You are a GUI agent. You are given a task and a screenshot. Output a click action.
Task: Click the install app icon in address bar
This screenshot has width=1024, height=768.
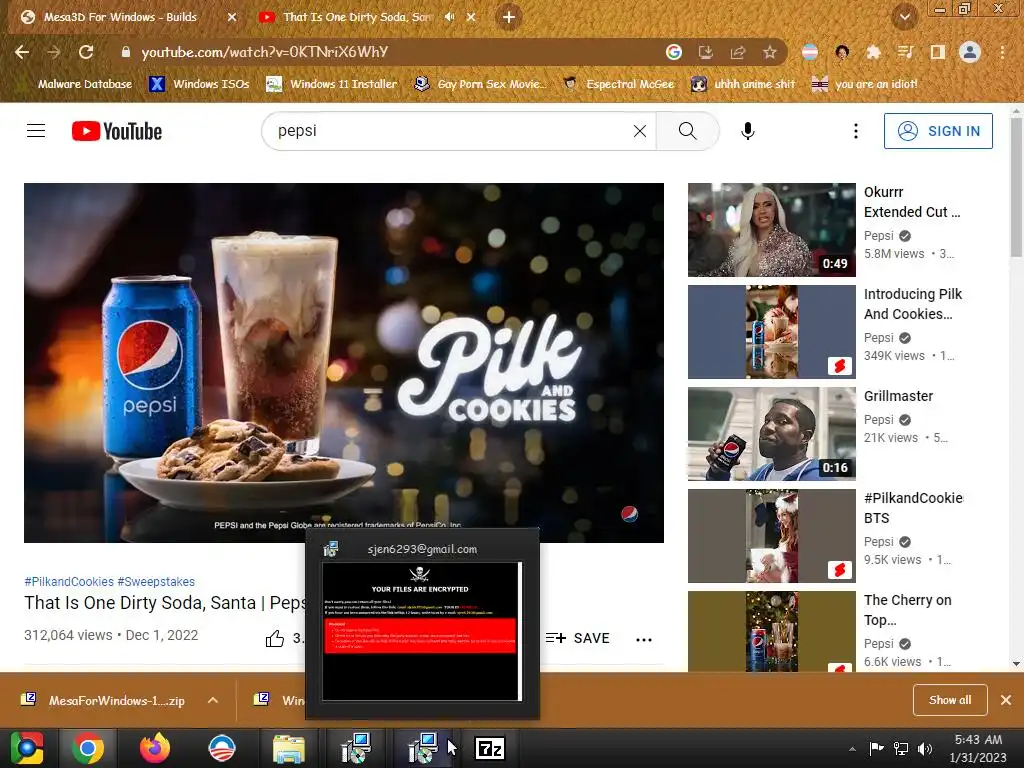pos(706,52)
